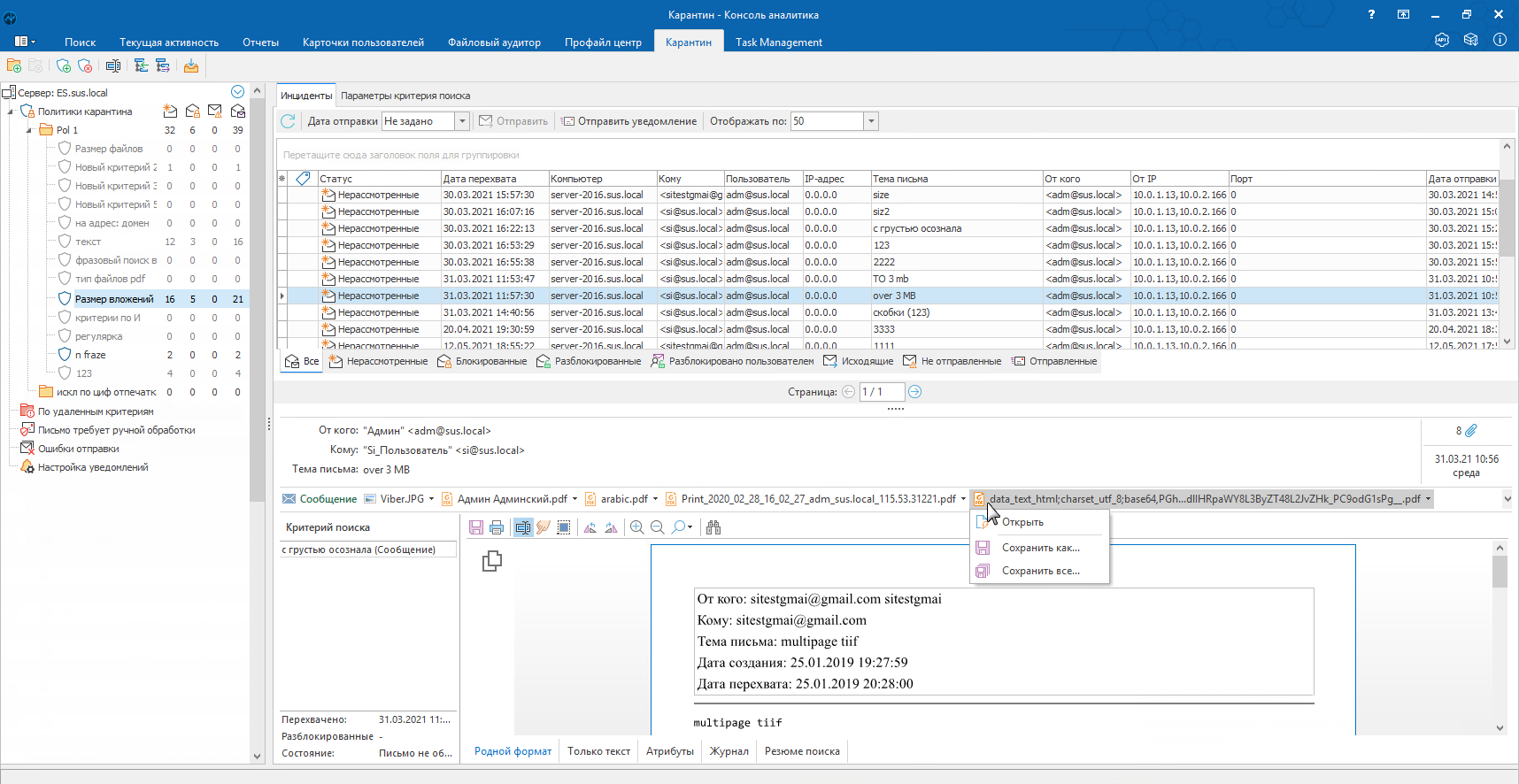The image size is (1519, 784).
Task: Zoom in on the document preview
Action: click(636, 527)
